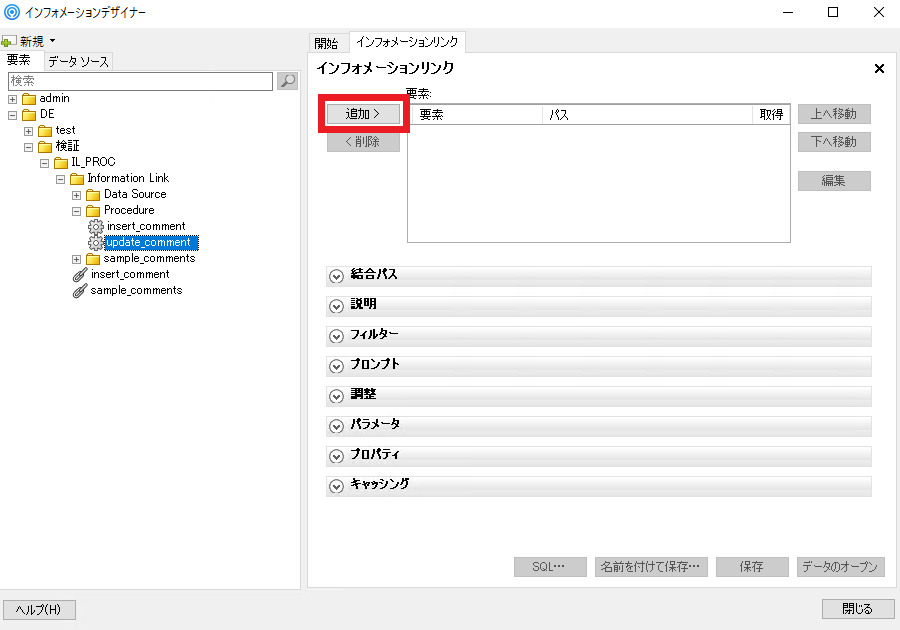The width and height of the screenshot is (900, 630).
Task: Click the gear icon of insert_comment procedure
Action: pos(96,227)
